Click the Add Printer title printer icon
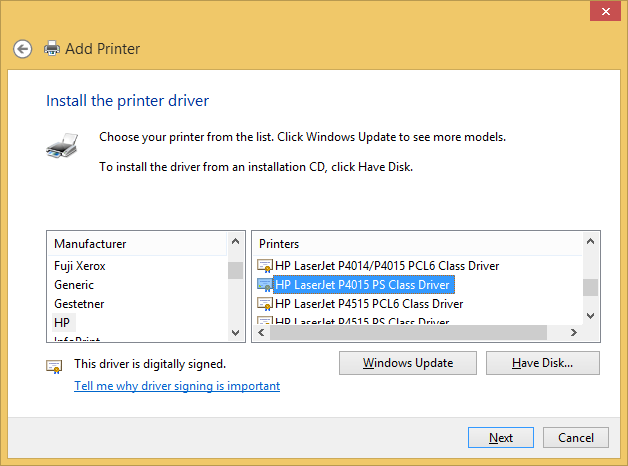Screen dimensions: 628x466 coord(51,48)
